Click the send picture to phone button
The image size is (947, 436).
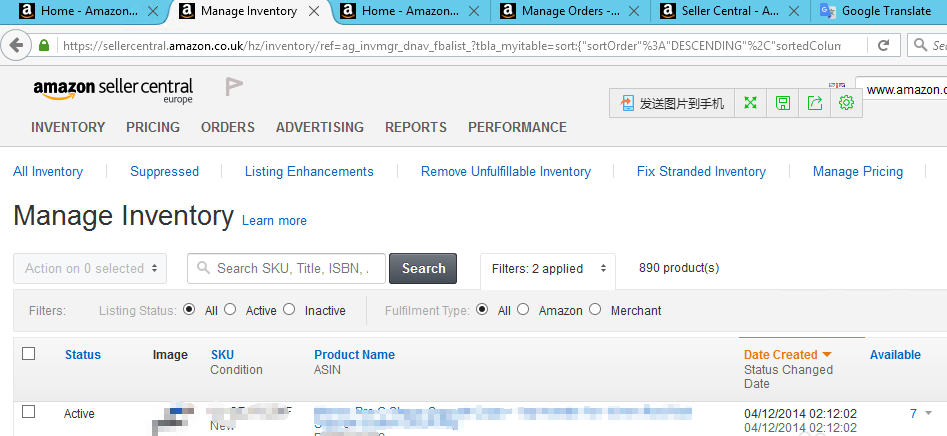pyautogui.click(x=672, y=103)
